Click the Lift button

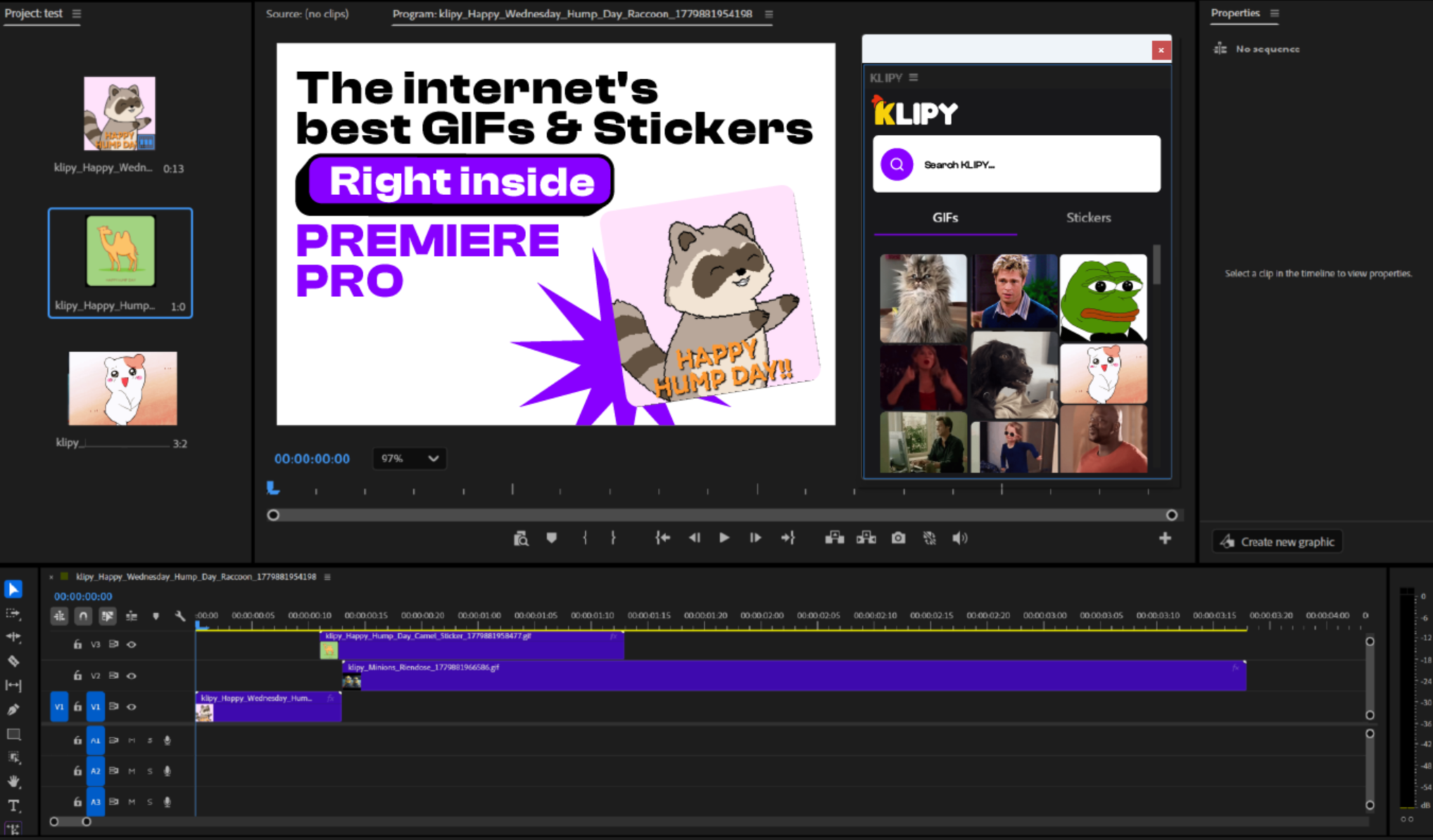pyautogui.click(x=835, y=538)
